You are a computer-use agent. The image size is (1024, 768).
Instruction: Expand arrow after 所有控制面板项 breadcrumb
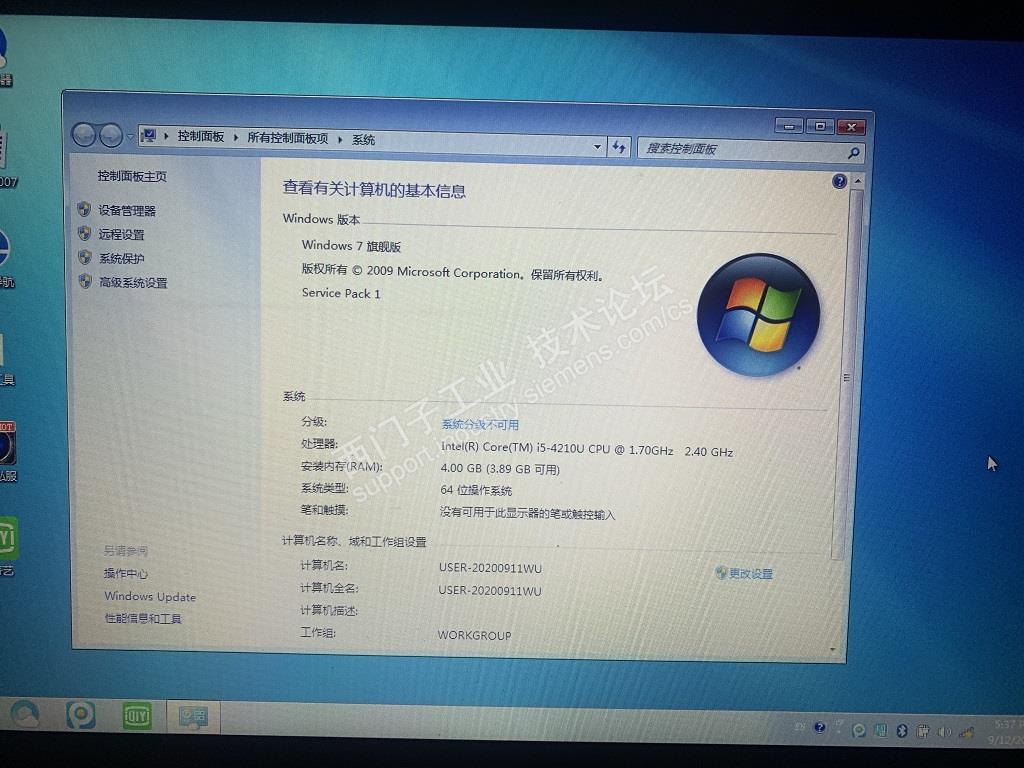[340, 139]
